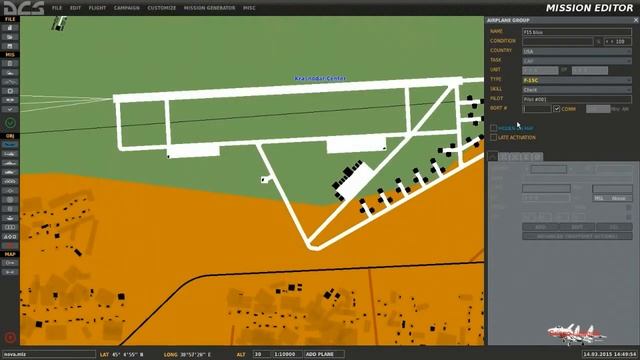
Task: Click the red exit power icon
Action: 10,337
